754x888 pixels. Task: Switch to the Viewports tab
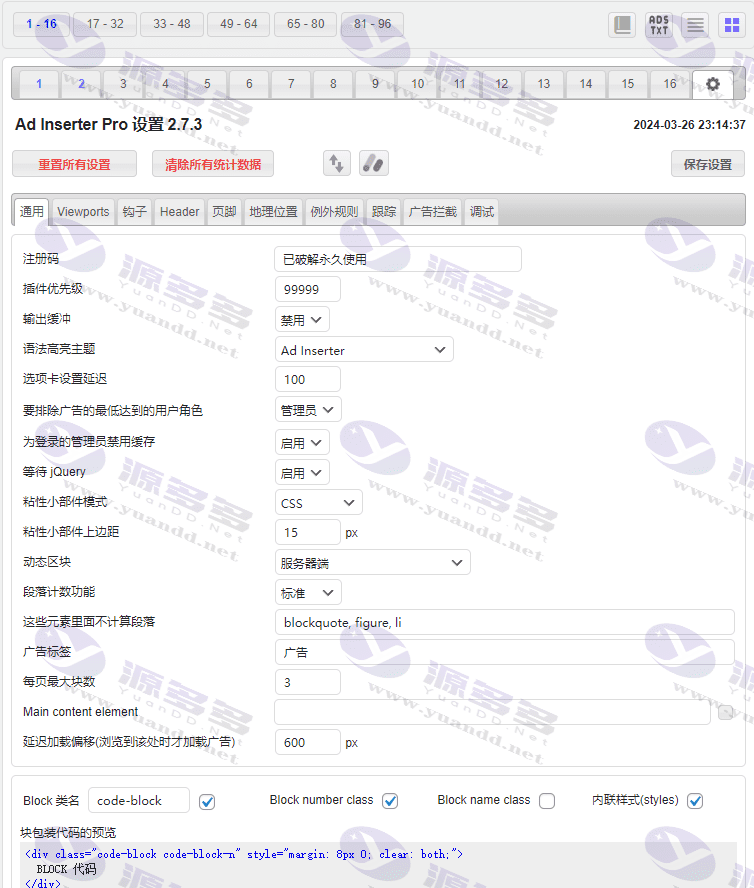click(83, 212)
